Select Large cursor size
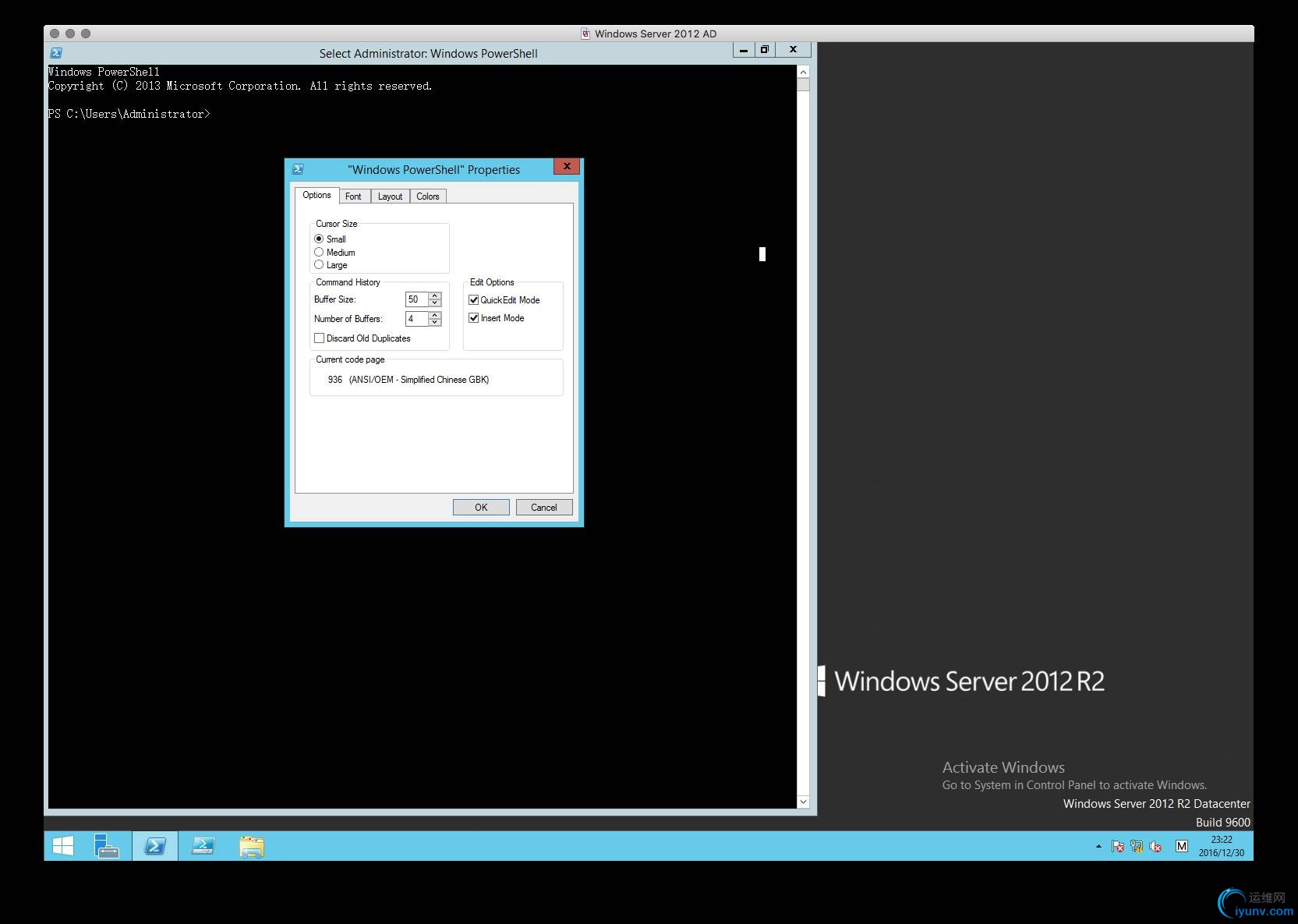The image size is (1298, 924). click(x=319, y=265)
